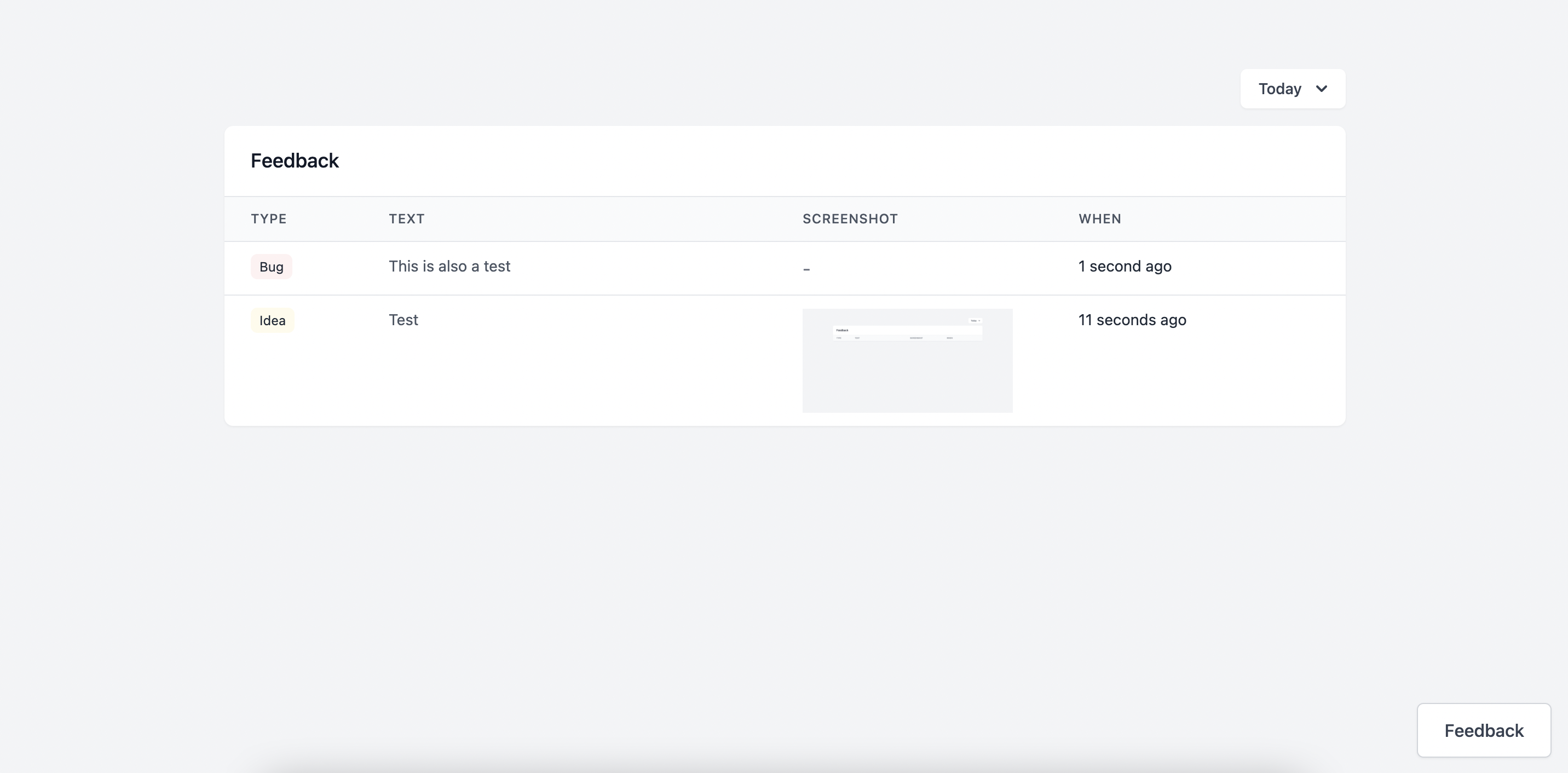
Task: Click the TYPE column header
Action: click(268, 219)
